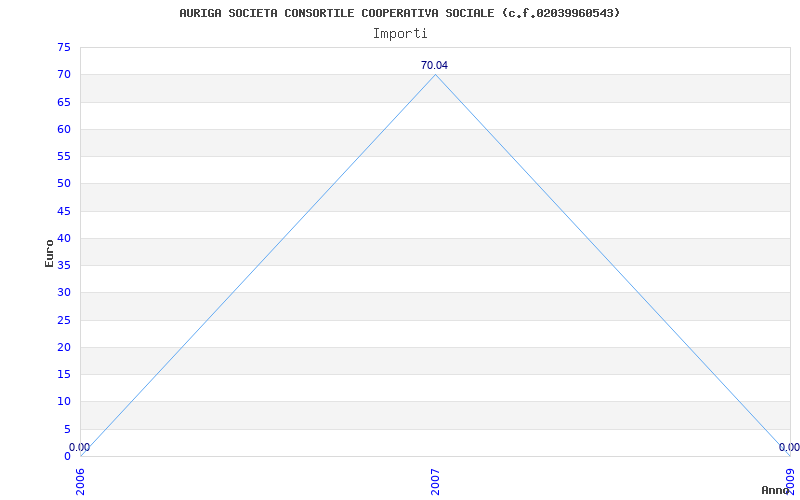Click the 50 y-axis tick label
The width and height of the screenshot is (800, 500).
(64, 184)
